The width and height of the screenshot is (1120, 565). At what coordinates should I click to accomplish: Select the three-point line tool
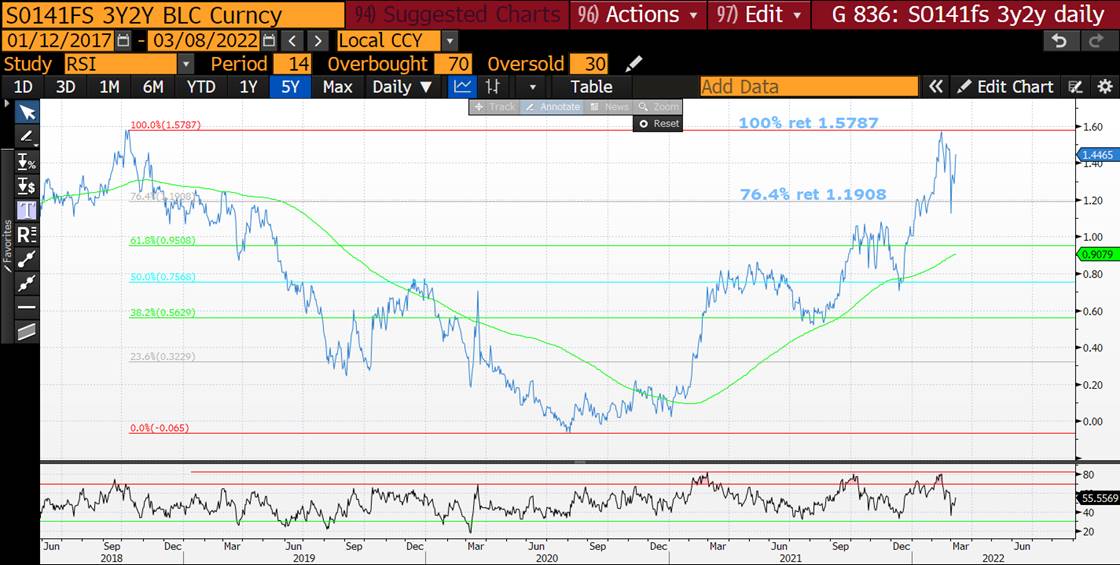[26, 283]
